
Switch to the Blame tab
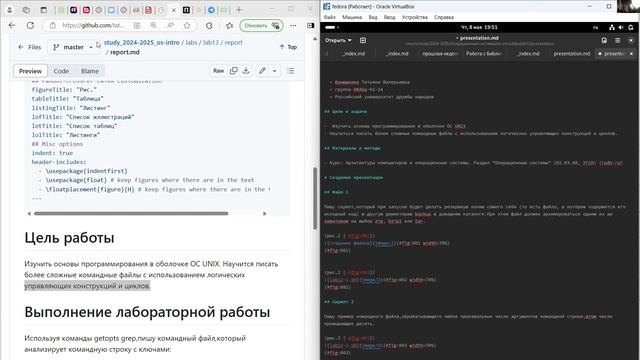pyautogui.click(x=90, y=71)
